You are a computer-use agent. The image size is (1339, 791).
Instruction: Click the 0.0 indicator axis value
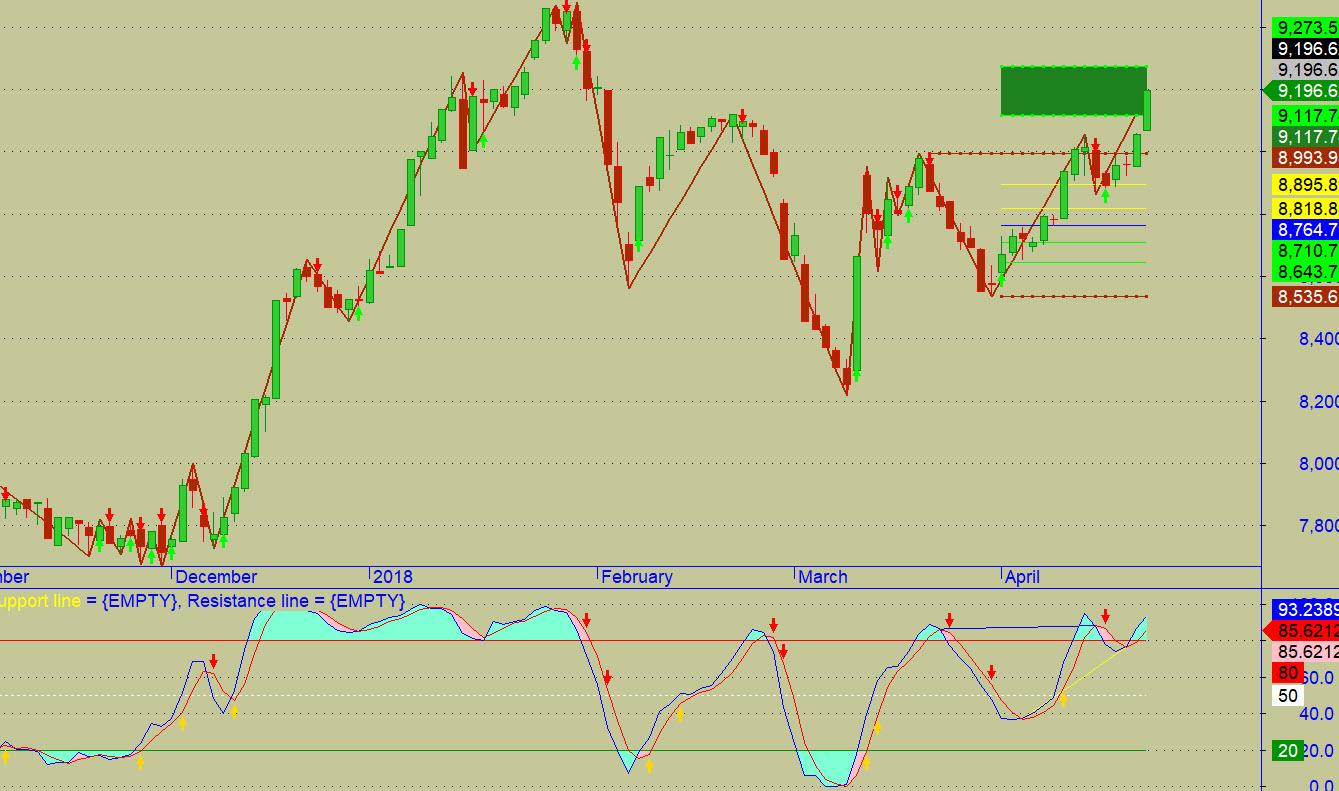(x=1322, y=785)
